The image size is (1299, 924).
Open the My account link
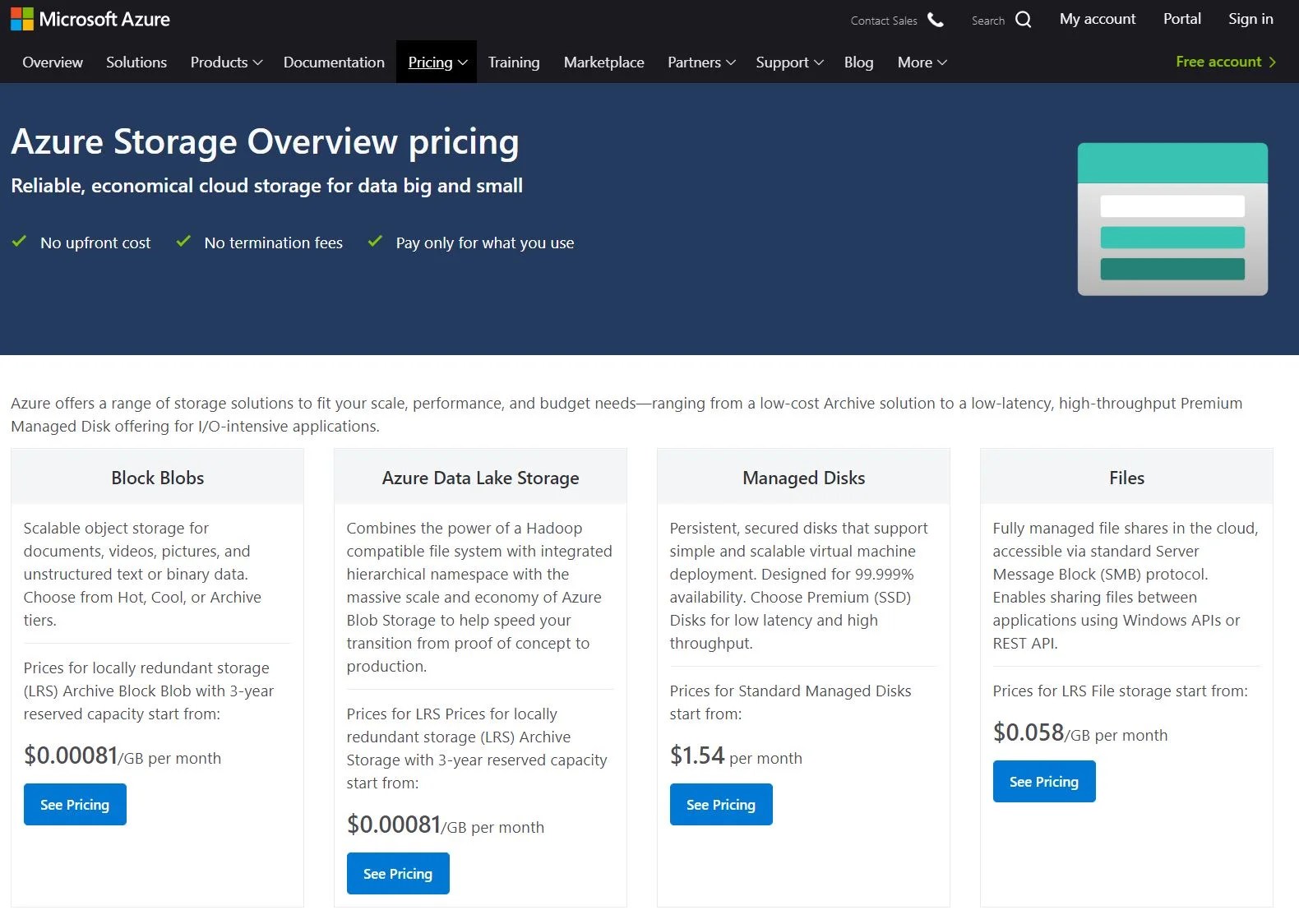click(x=1098, y=19)
